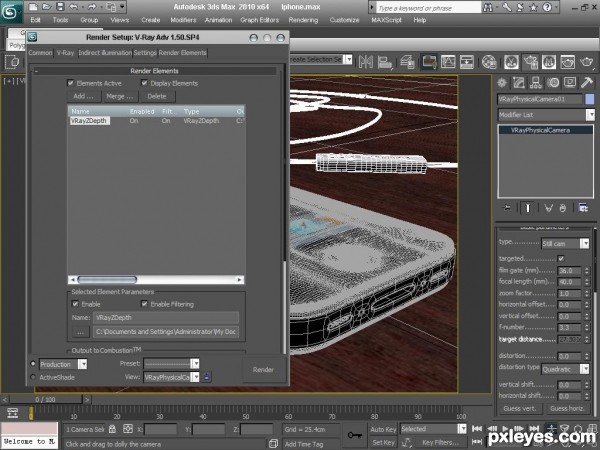Image resolution: width=600 pixels, height=450 pixels.
Task: Click the Add... render element button
Action: coord(83,96)
